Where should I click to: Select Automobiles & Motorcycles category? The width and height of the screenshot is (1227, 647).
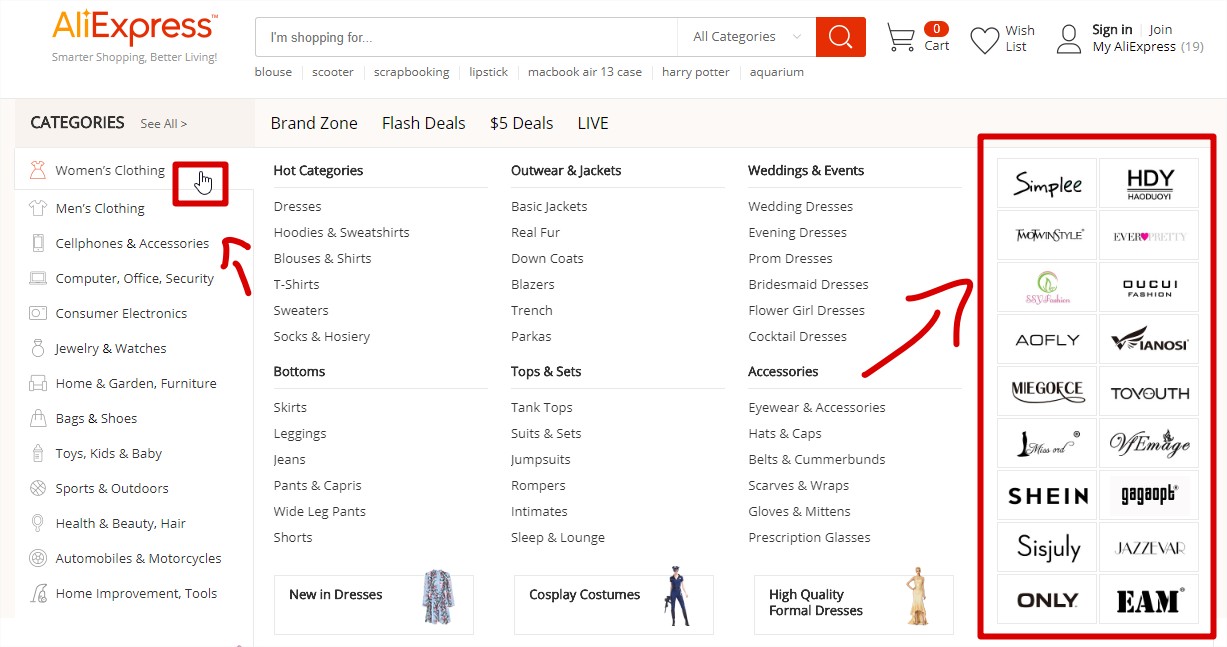[x=138, y=558]
